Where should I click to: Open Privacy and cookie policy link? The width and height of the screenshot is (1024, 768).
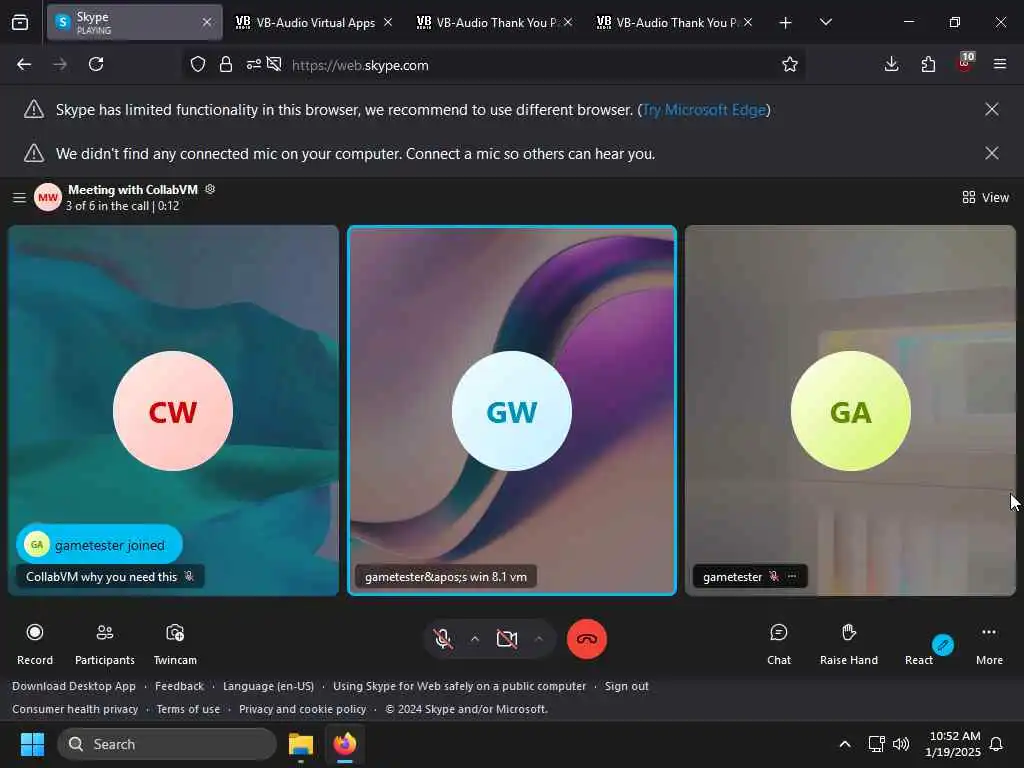tap(302, 709)
